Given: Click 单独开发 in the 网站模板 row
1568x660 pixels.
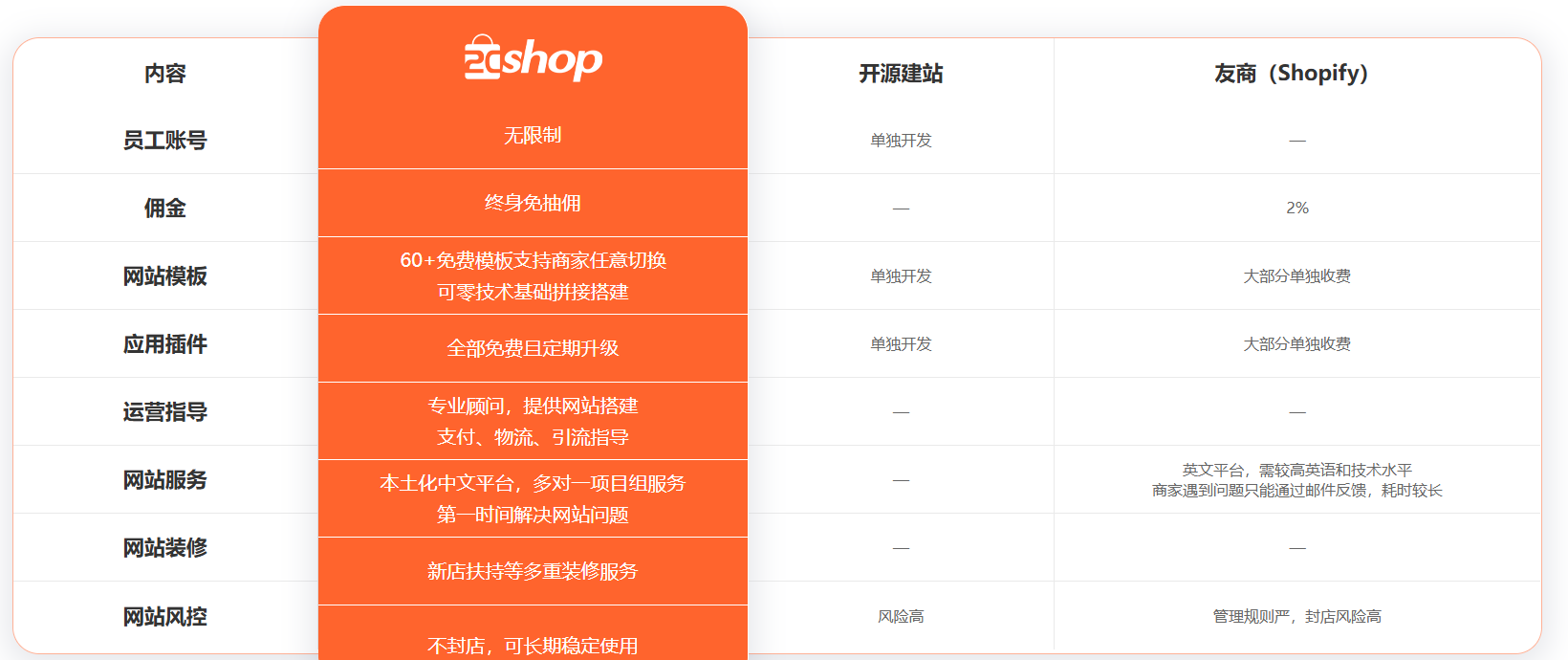Looking at the screenshot, I should click(901, 275).
